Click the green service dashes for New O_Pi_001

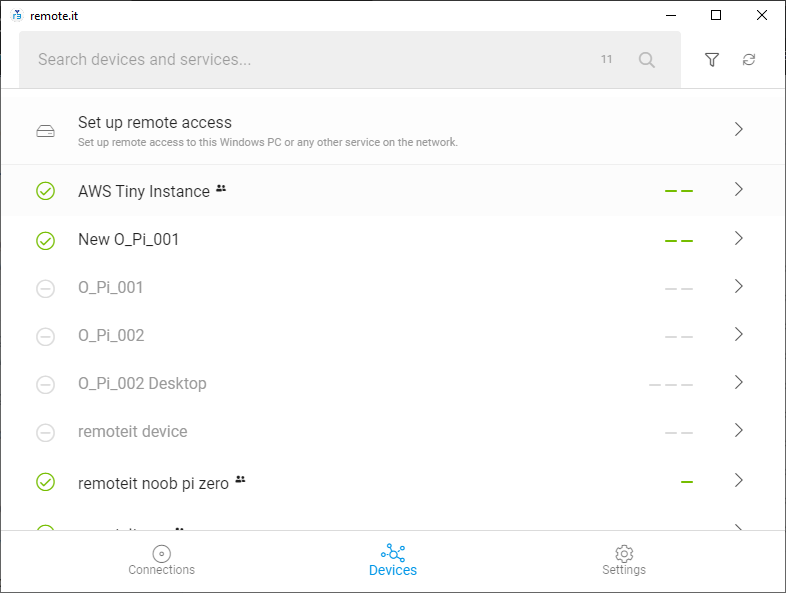(x=679, y=241)
